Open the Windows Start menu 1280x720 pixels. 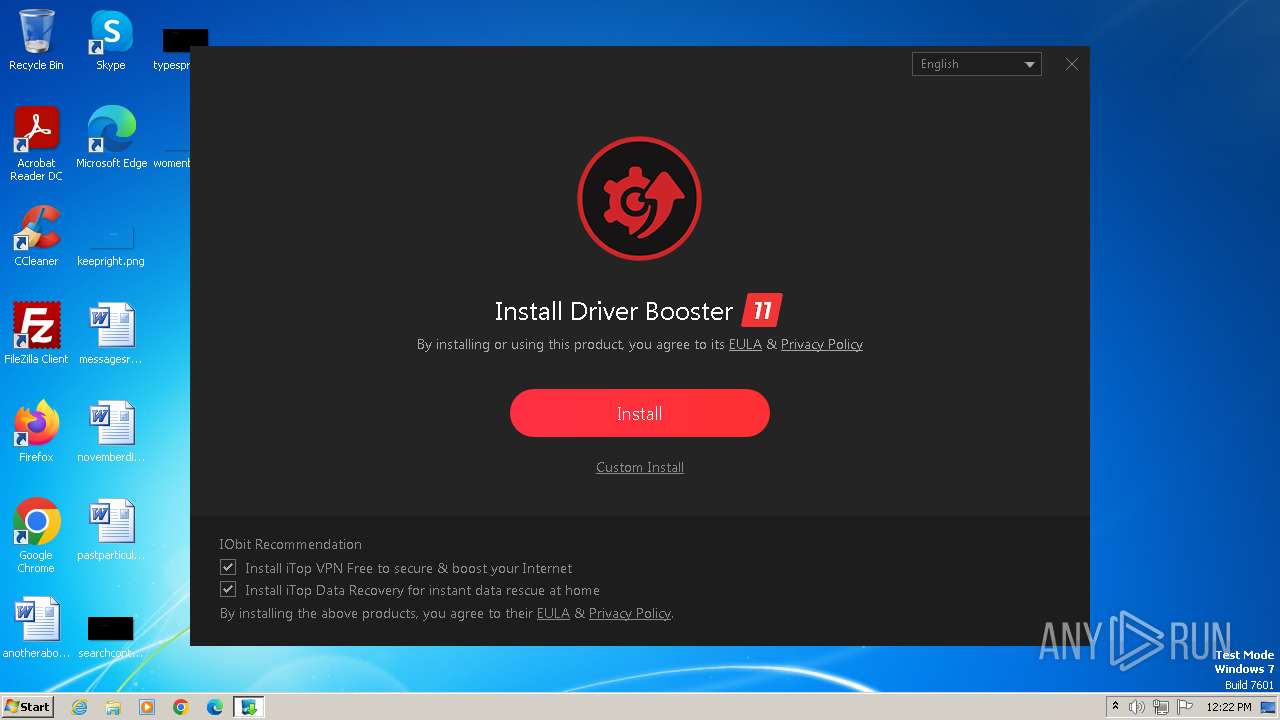pyautogui.click(x=28, y=707)
